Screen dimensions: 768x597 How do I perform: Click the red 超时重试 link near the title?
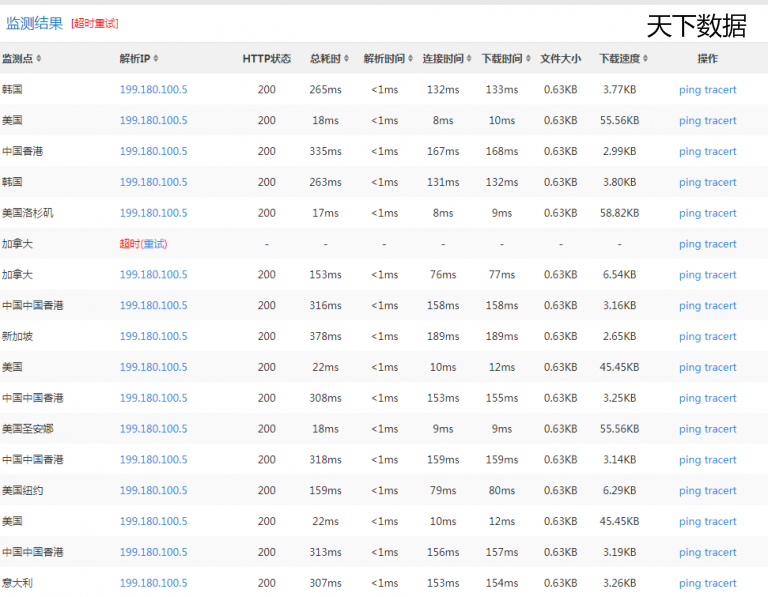(94, 23)
